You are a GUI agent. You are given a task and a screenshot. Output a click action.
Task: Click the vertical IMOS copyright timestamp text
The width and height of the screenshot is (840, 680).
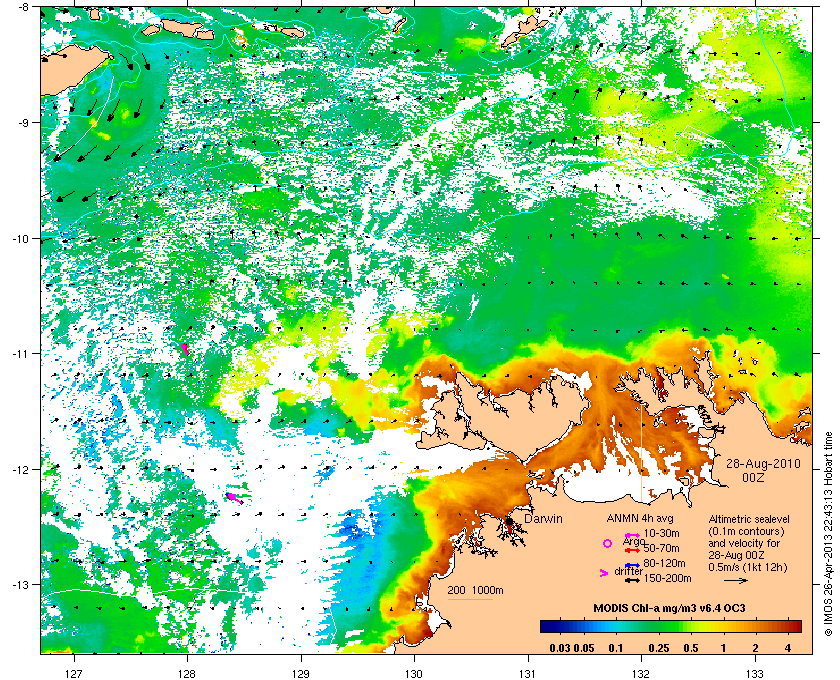click(x=829, y=534)
